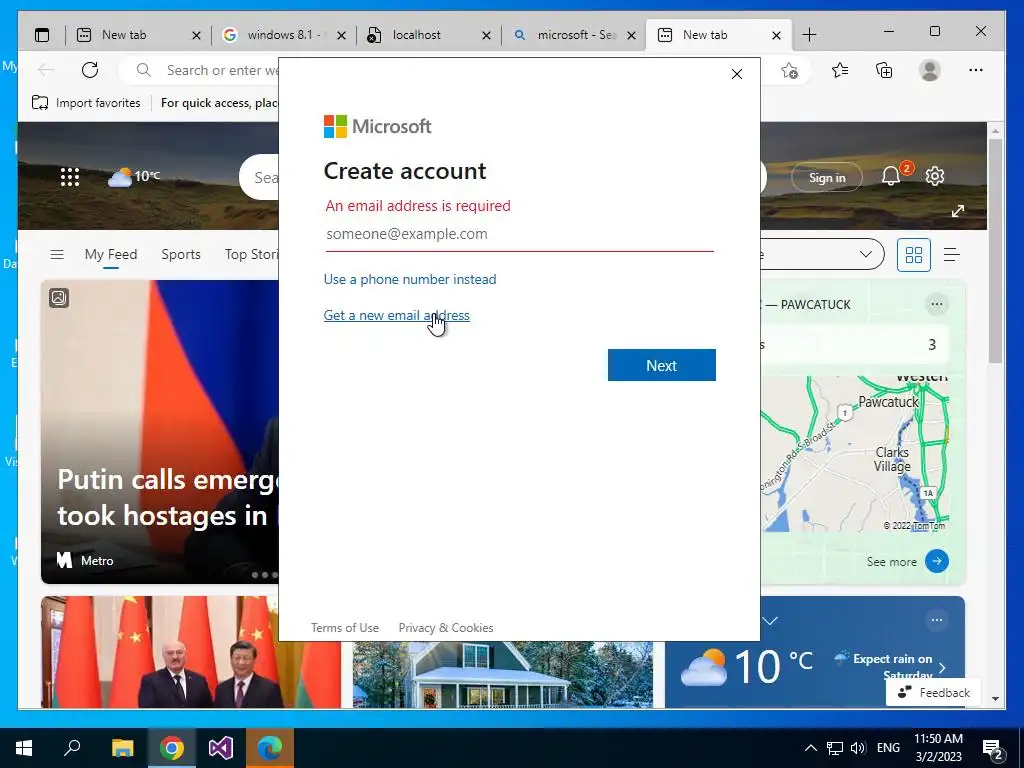The image size is (1024, 768).
Task: Show hidden system tray icons
Action: point(810,748)
